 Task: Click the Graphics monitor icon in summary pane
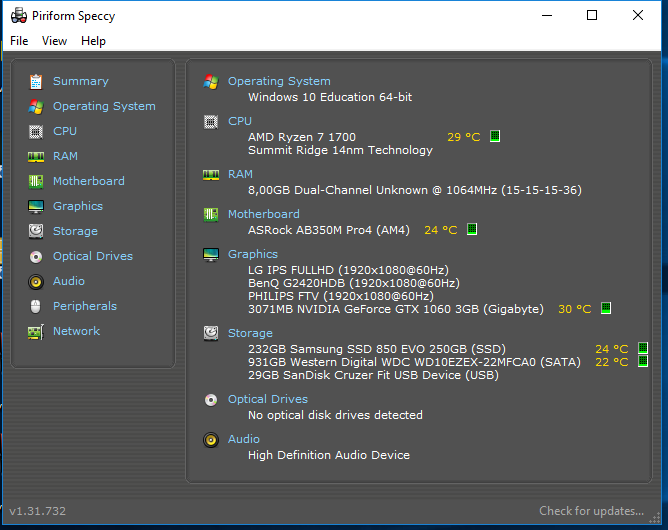[211, 255]
